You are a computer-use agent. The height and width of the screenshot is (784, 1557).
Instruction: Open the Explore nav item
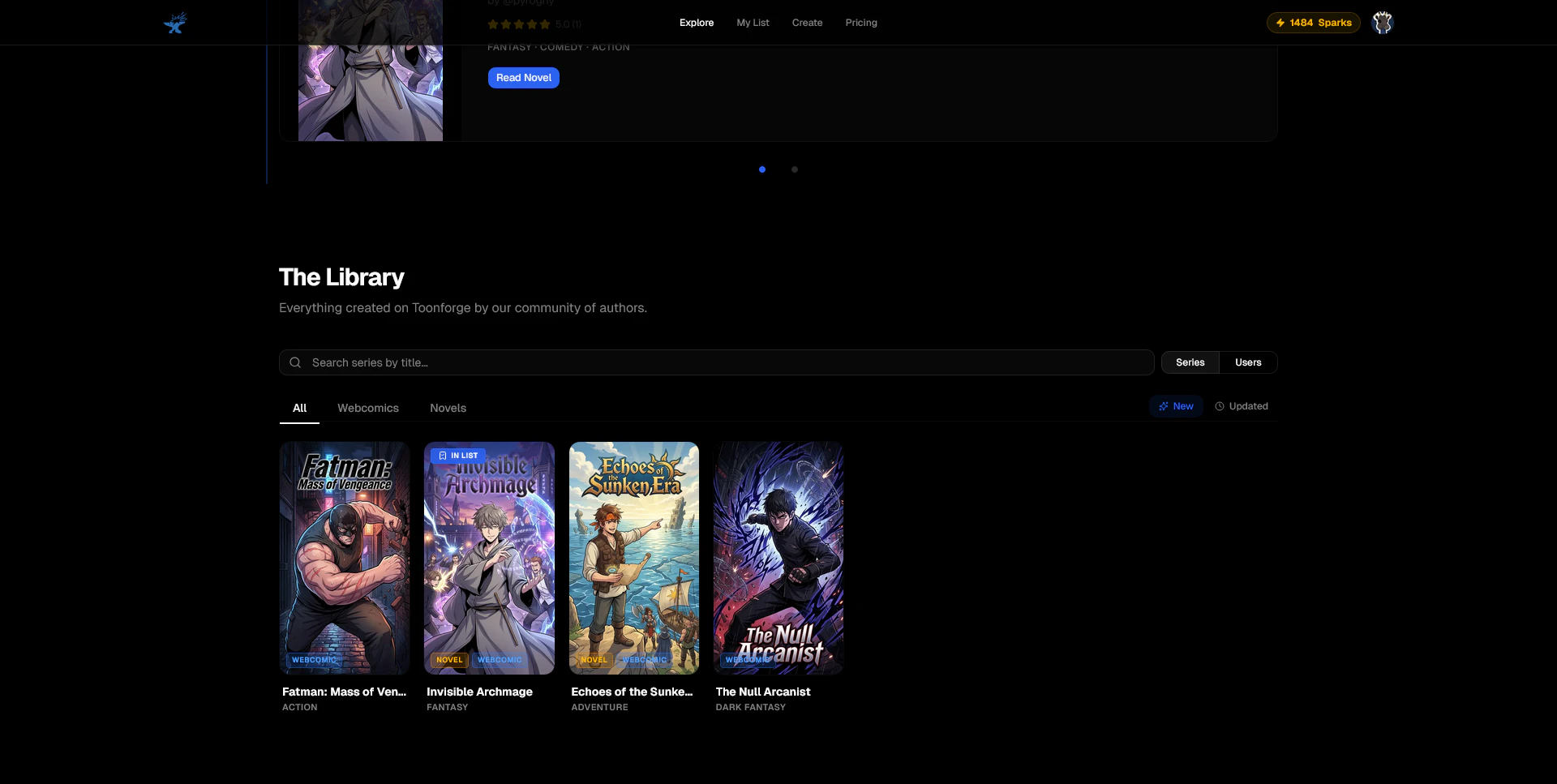coord(697,23)
